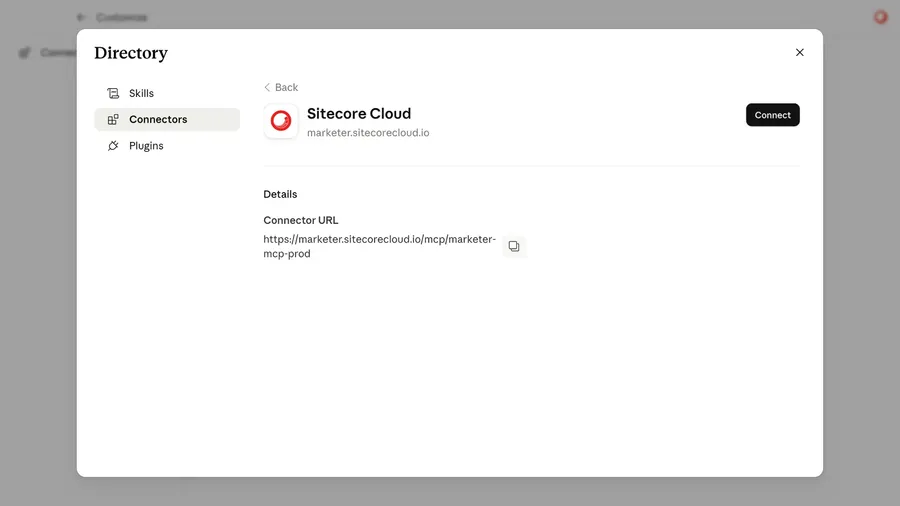Click the Skills scroll icon in sidebar

pos(113,93)
